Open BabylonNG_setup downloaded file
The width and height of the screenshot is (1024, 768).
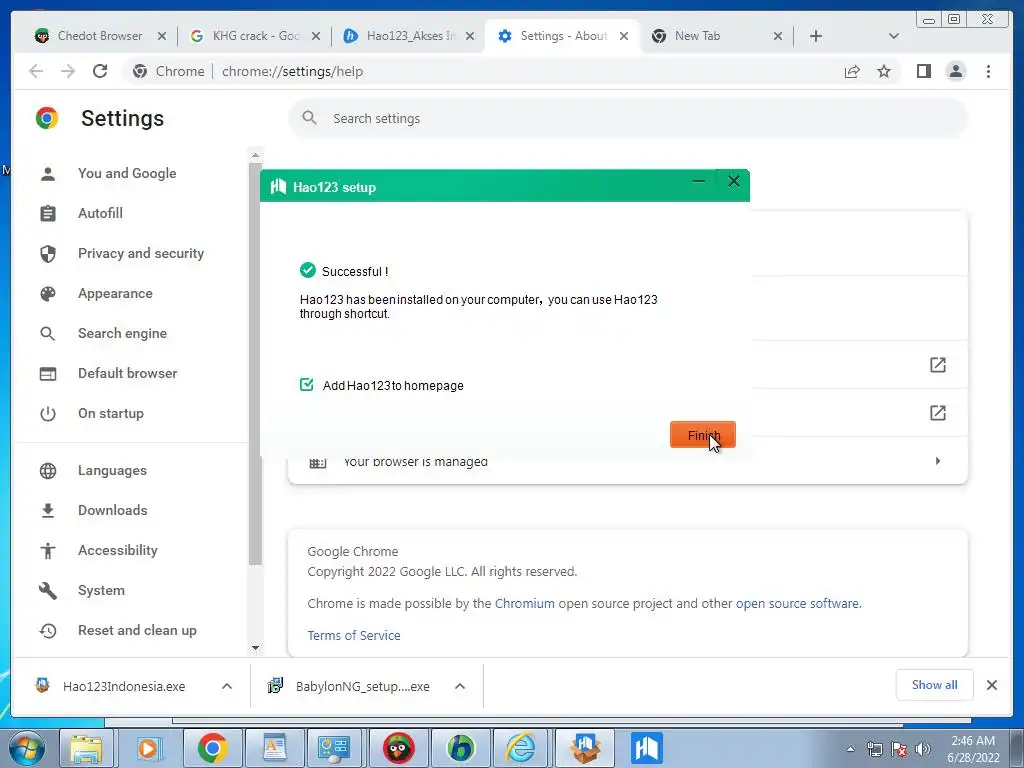click(349, 686)
